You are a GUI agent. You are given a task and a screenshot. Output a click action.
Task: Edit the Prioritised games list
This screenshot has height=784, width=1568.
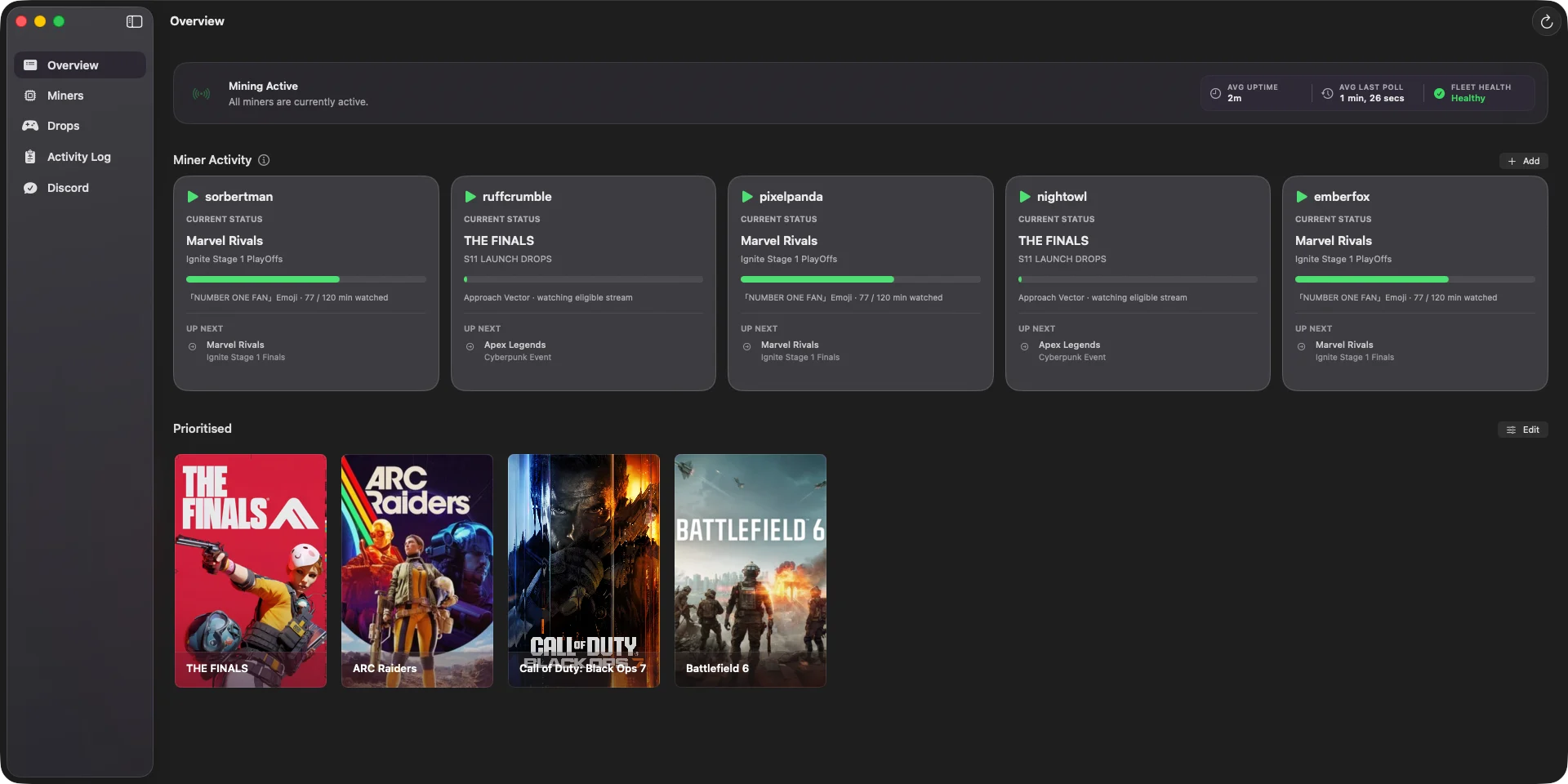(x=1522, y=430)
